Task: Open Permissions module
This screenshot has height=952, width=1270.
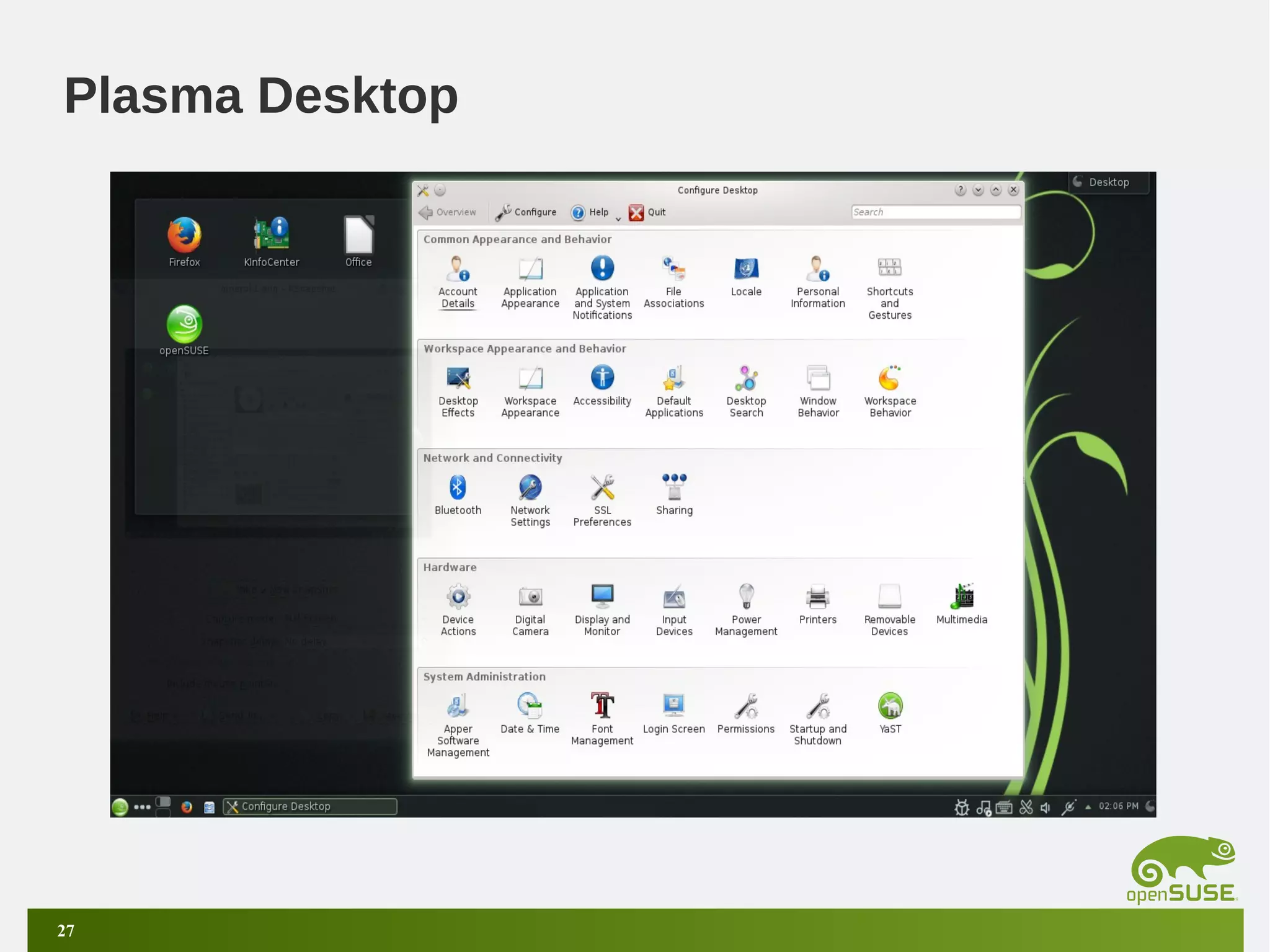Action: coord(746,713)
